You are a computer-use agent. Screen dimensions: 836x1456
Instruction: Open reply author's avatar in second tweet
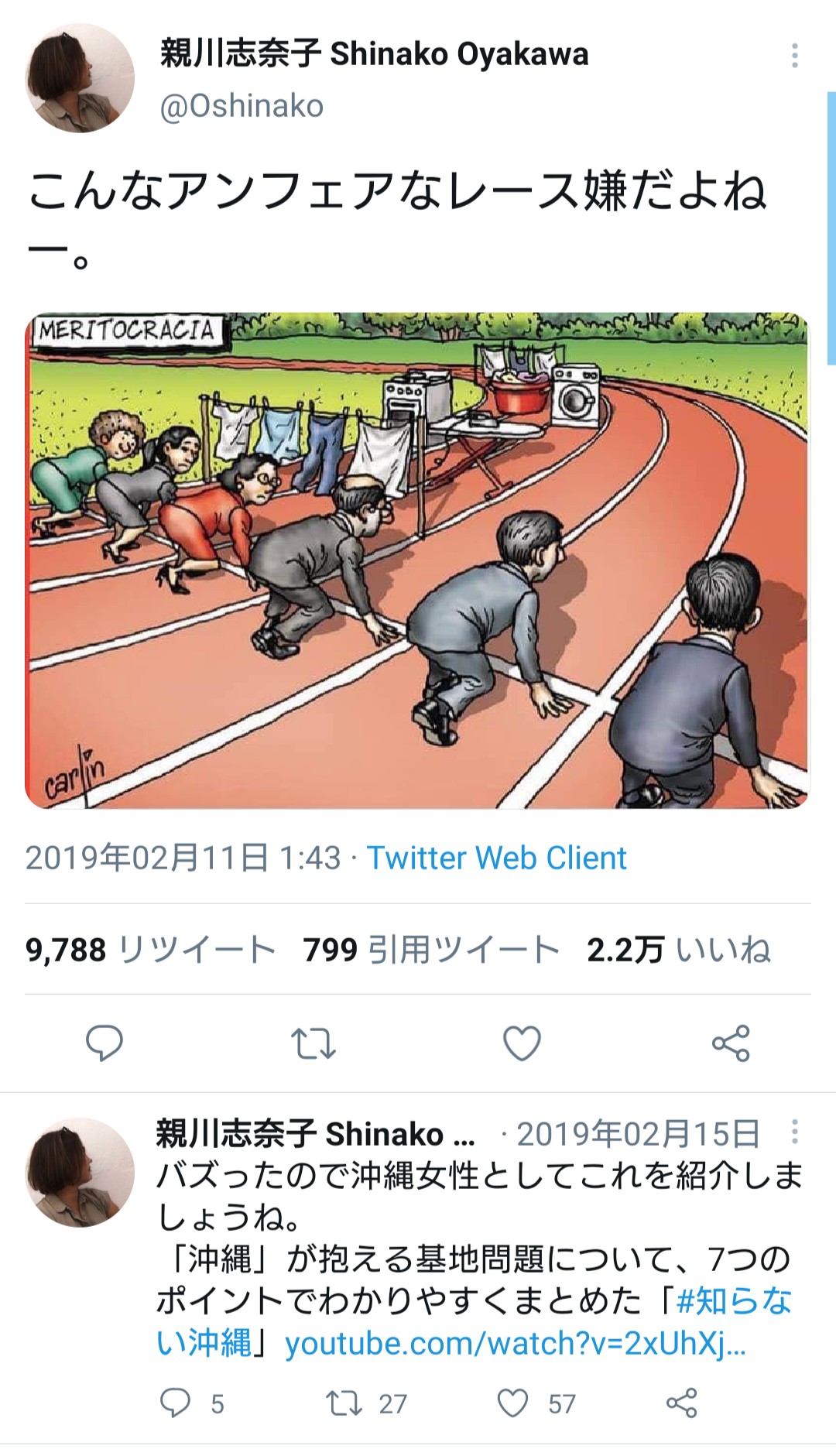[80, 1172]
